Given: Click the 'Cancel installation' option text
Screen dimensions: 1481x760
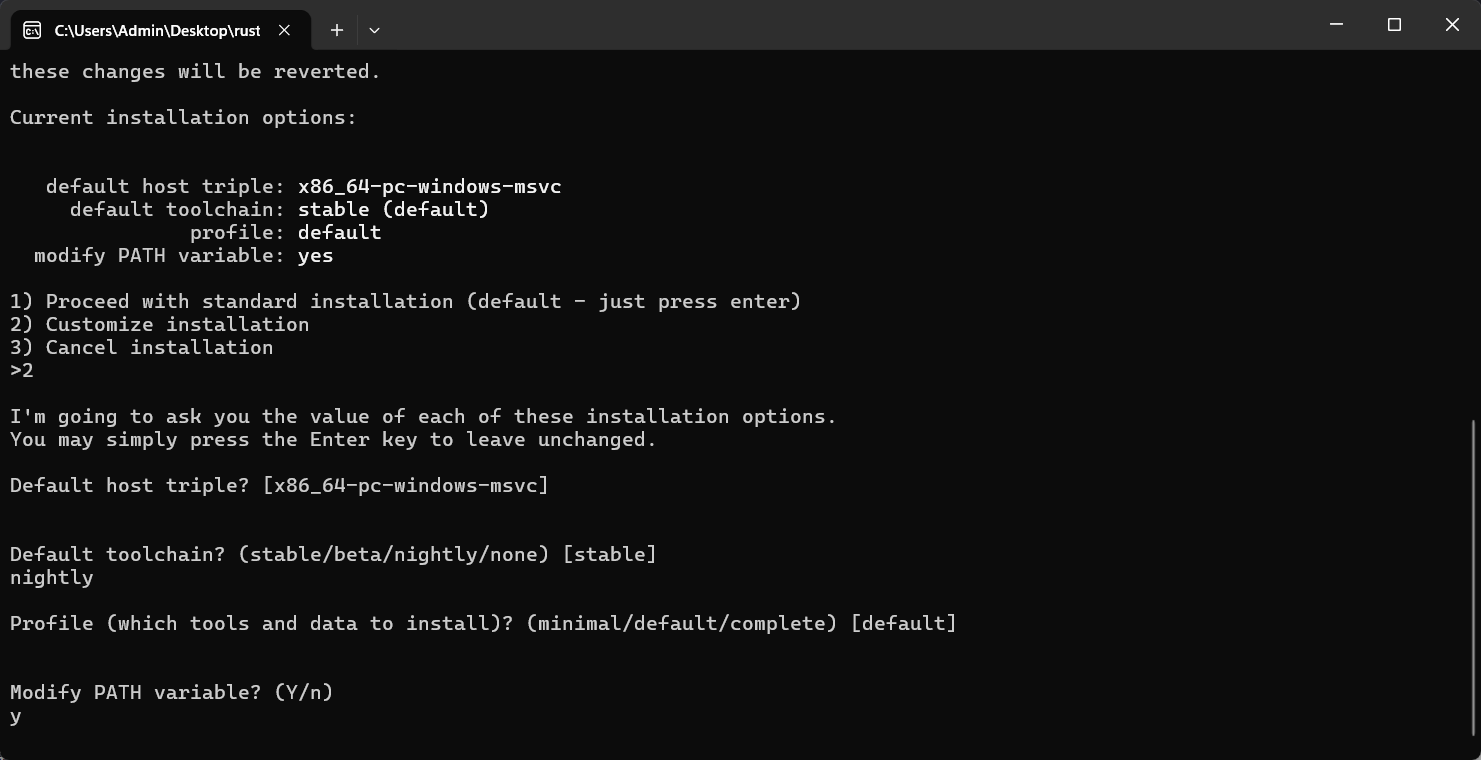Looking at the screenshot, I should click(x=159, y=347).
